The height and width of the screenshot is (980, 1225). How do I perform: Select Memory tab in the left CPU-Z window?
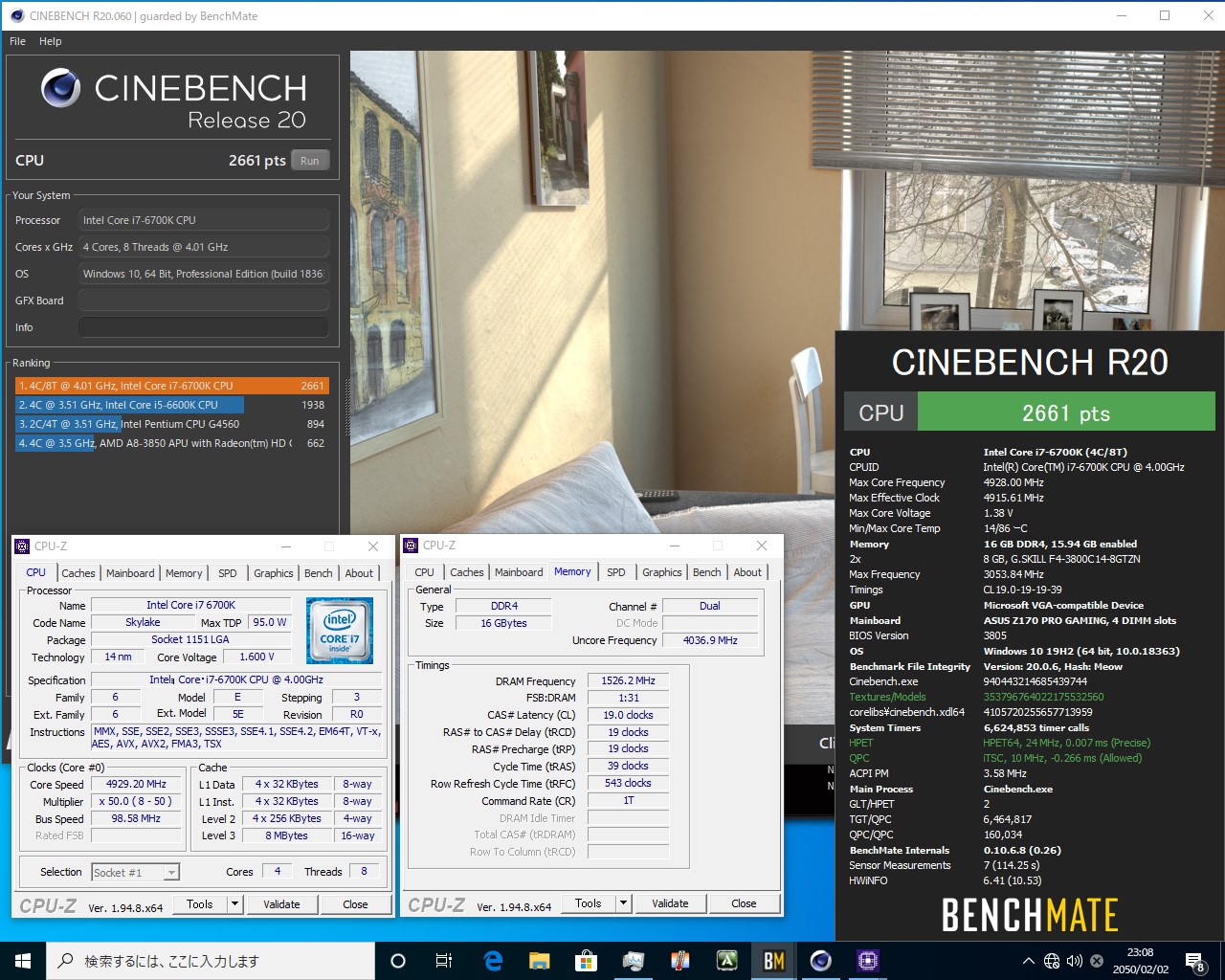184,573
